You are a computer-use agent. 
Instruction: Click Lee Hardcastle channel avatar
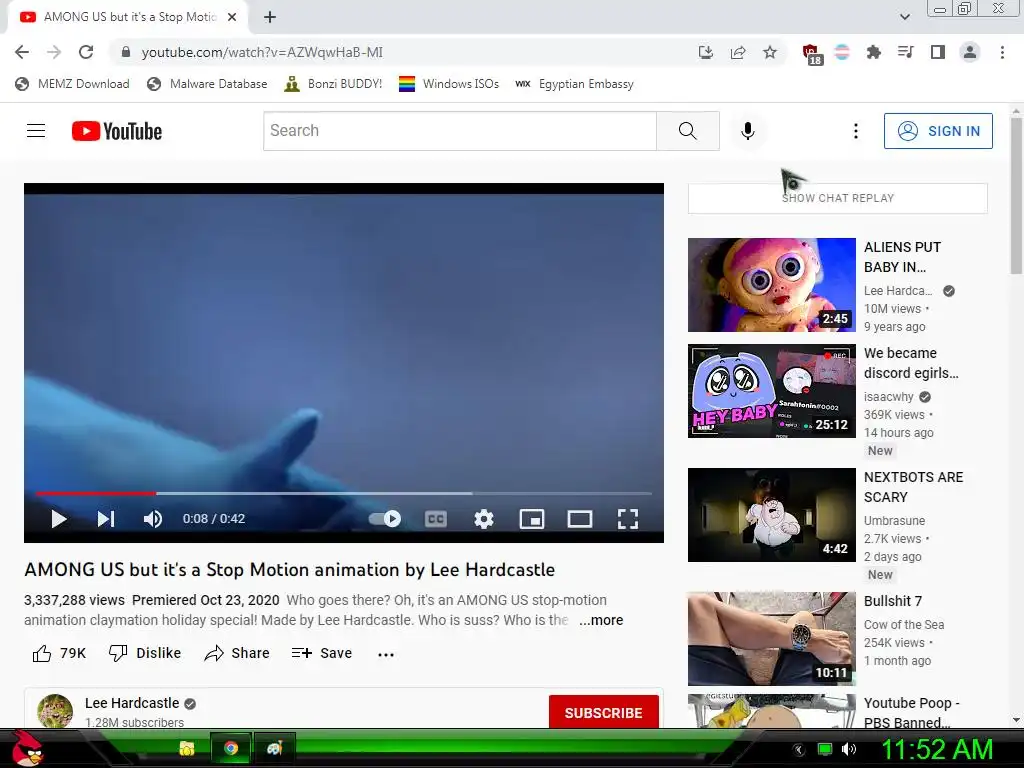pos(55,711)
